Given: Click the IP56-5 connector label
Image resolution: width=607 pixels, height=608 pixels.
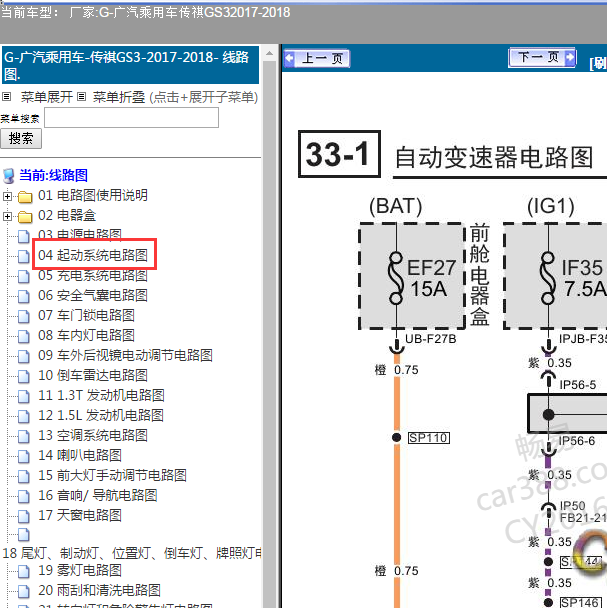Looking at the screenshot, I should click(x=578, y=385).
